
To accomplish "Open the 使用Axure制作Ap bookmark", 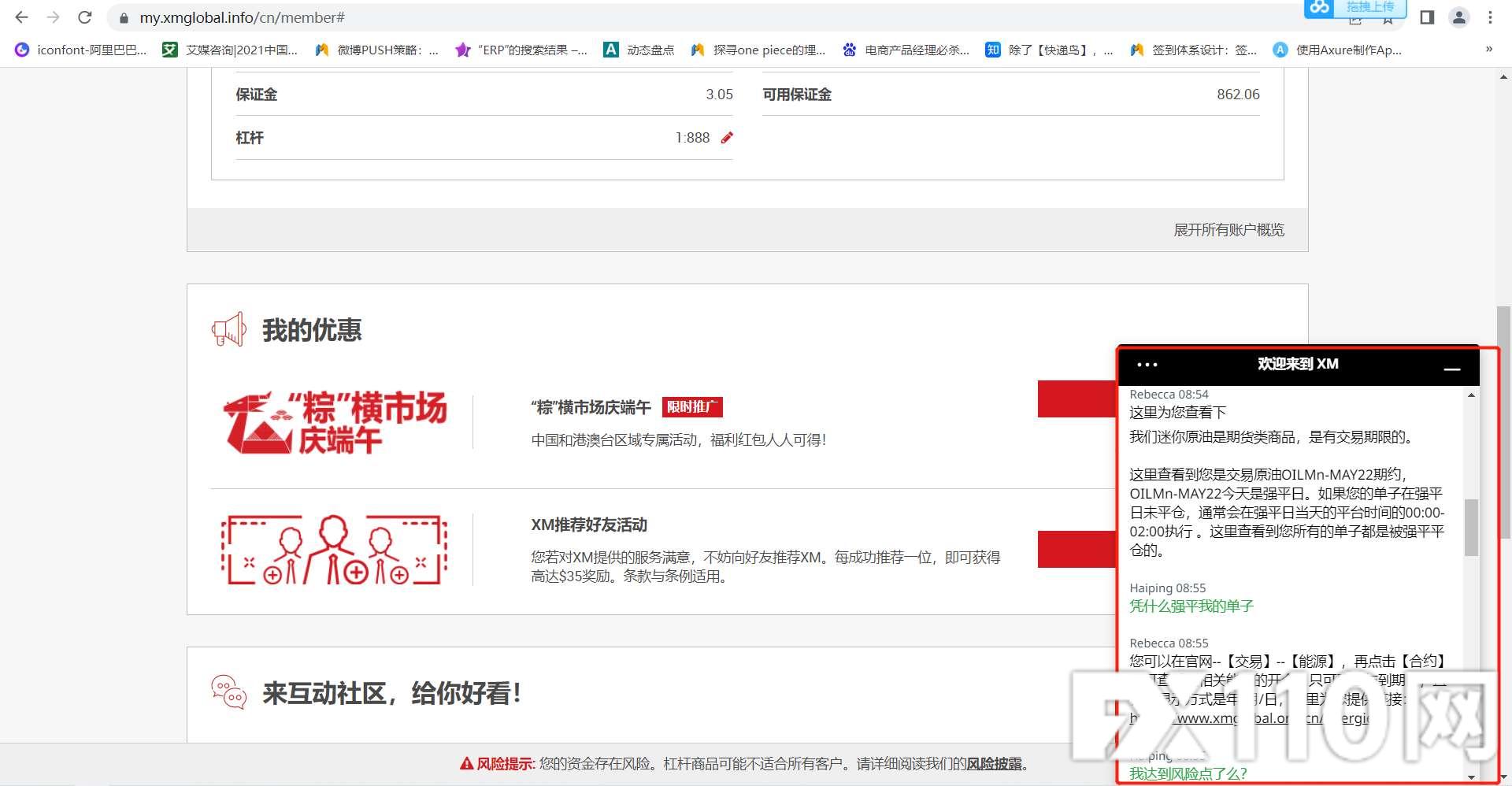I will pos(1337,50).
